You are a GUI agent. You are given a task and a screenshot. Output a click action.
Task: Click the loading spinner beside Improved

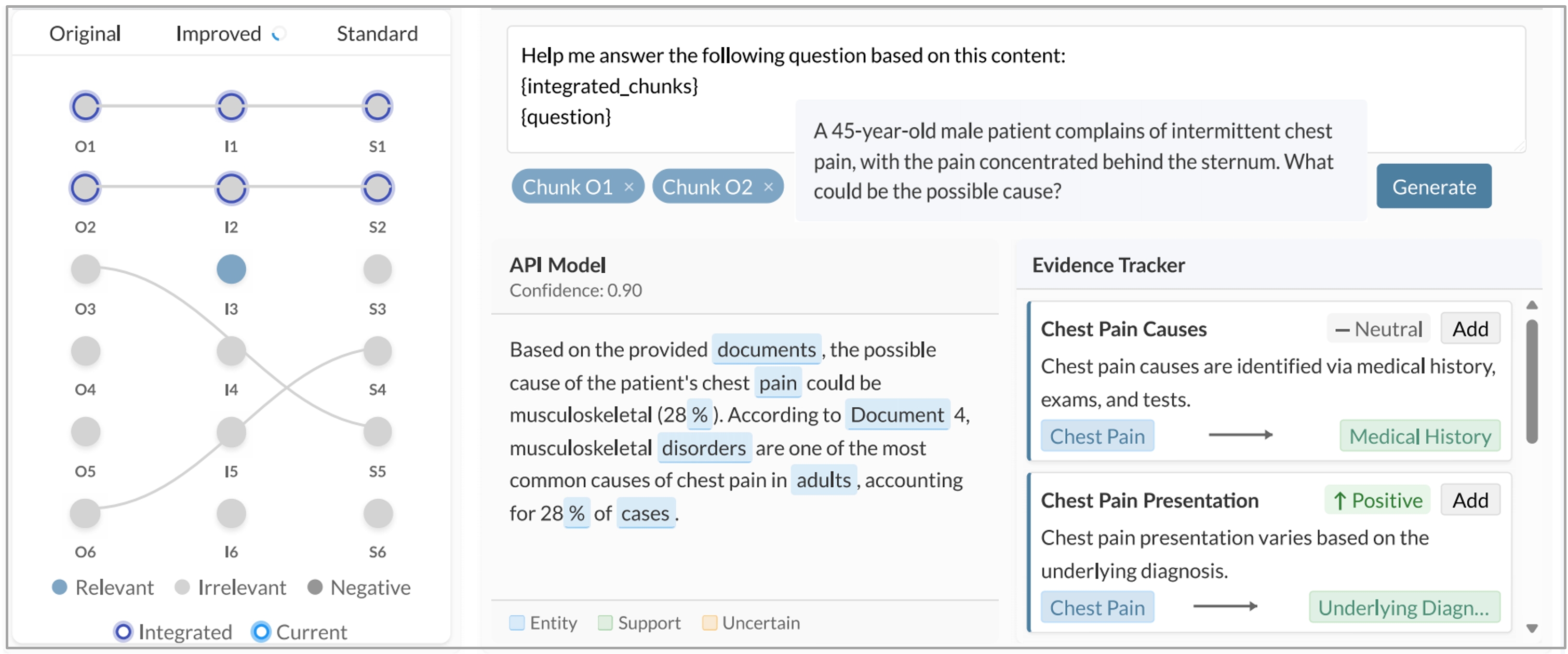click(279, 34)
